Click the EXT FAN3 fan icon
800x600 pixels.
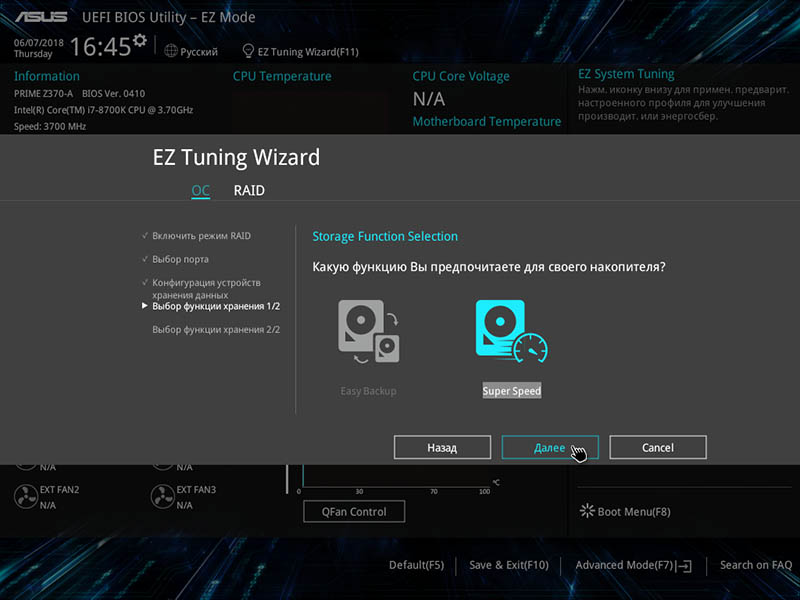163,496
